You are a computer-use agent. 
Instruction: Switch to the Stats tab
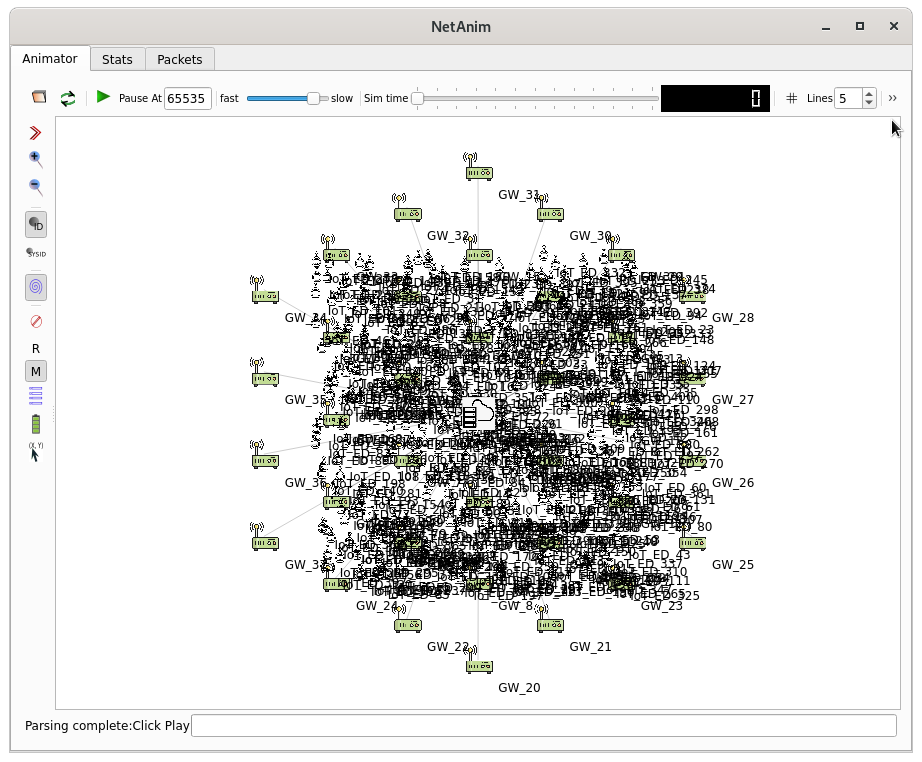coord(117,59)
